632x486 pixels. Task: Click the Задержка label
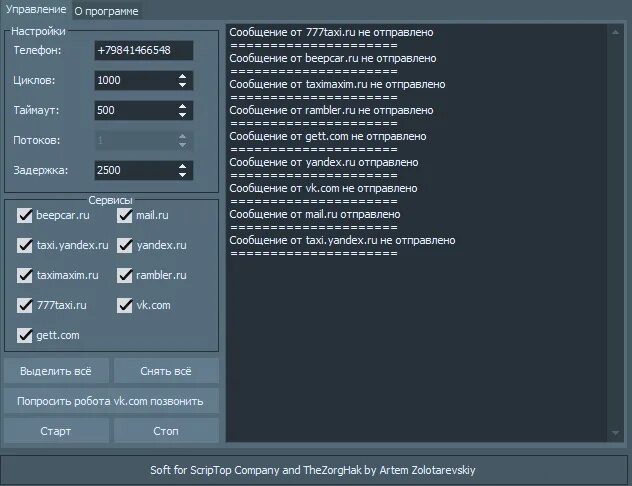[41, 170]
